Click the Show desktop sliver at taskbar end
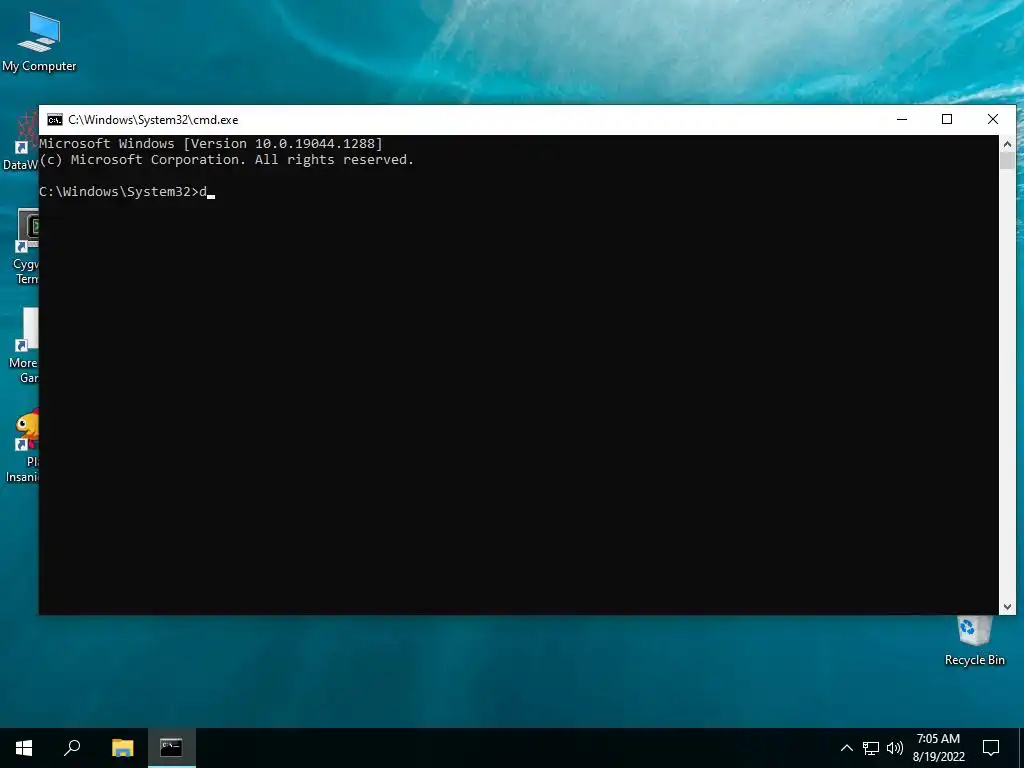The height and width of the screenshot is (768, 1024). click(x=1021, y=748)
